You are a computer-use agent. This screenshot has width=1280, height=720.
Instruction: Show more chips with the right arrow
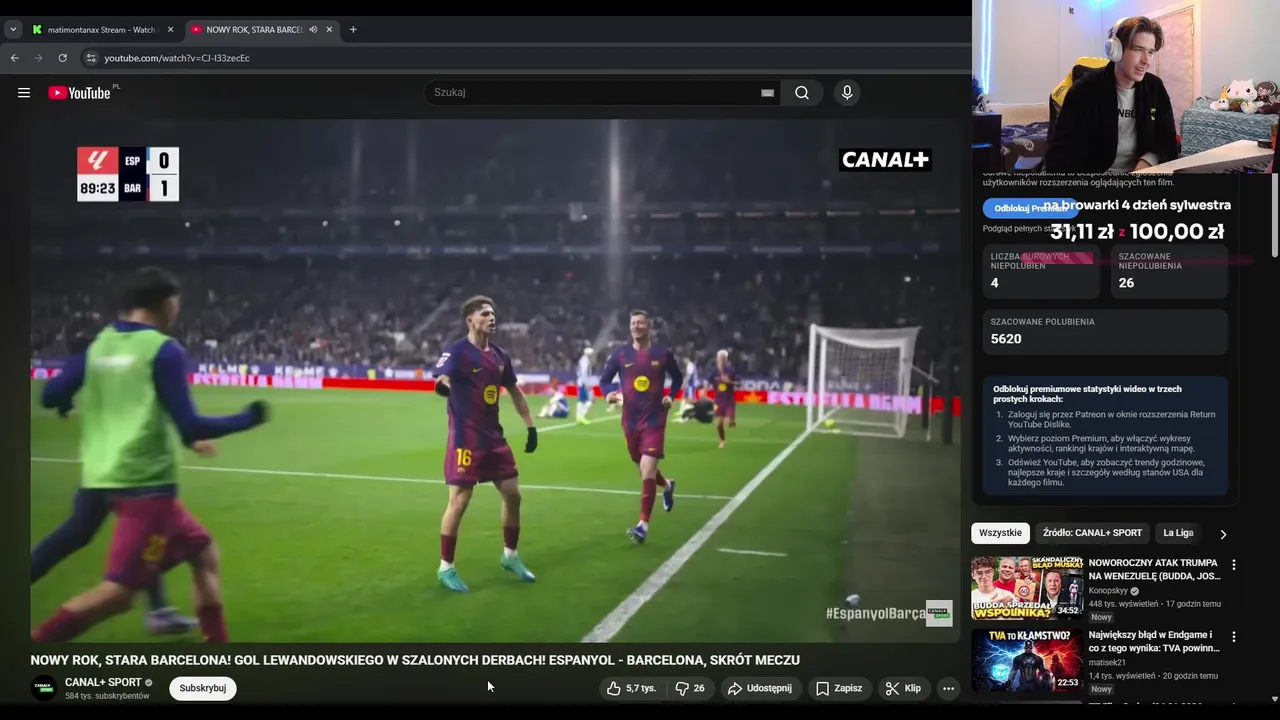click(1223, 534)
